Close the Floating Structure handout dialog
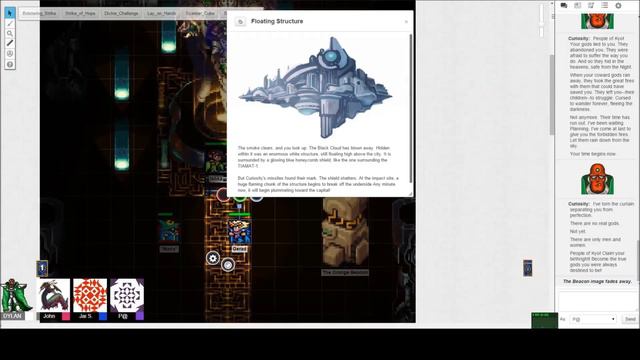640x360 pixels. [x=406, y=22]
